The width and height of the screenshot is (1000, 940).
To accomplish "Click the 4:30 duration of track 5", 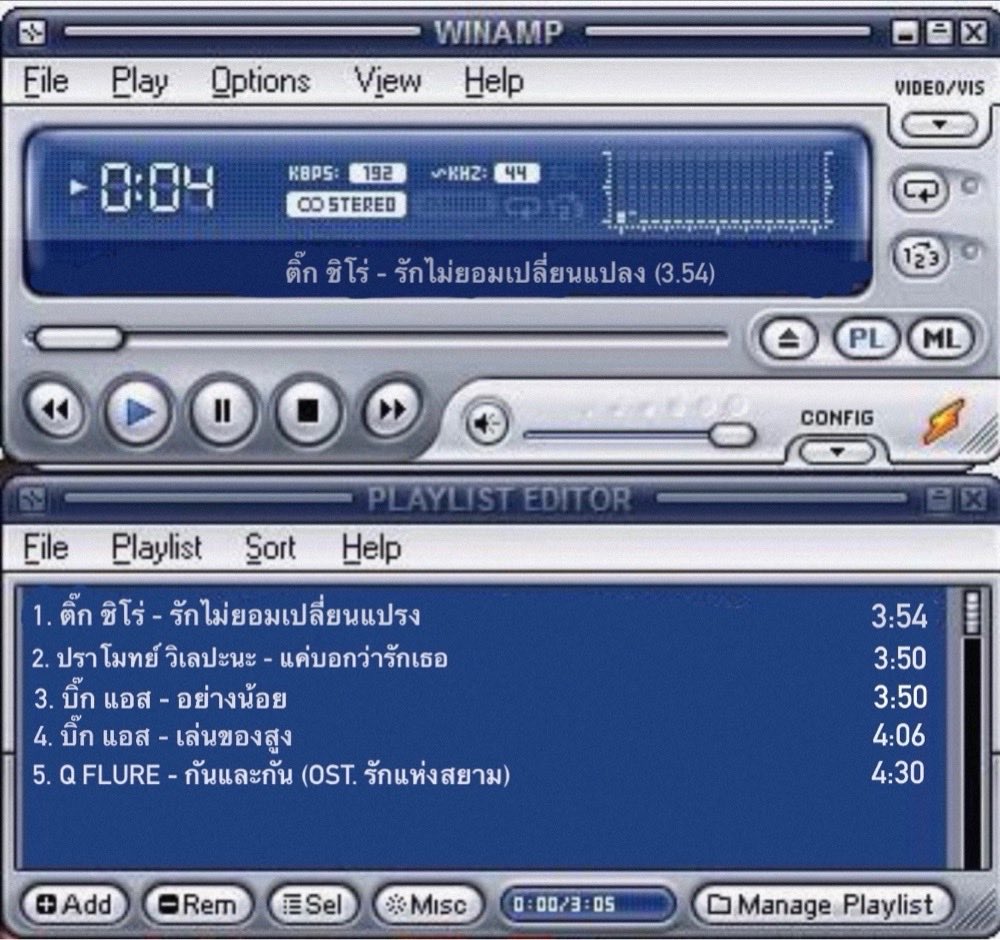I will click(898, 773).
